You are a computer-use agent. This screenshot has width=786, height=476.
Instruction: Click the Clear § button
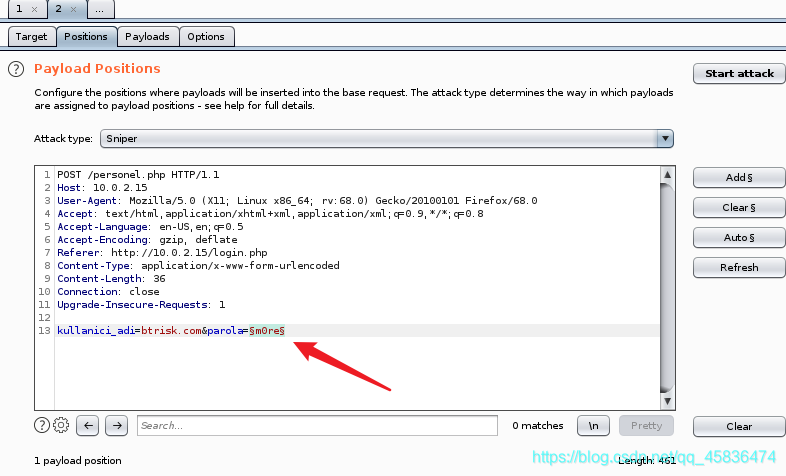click(x=739, y=207)
